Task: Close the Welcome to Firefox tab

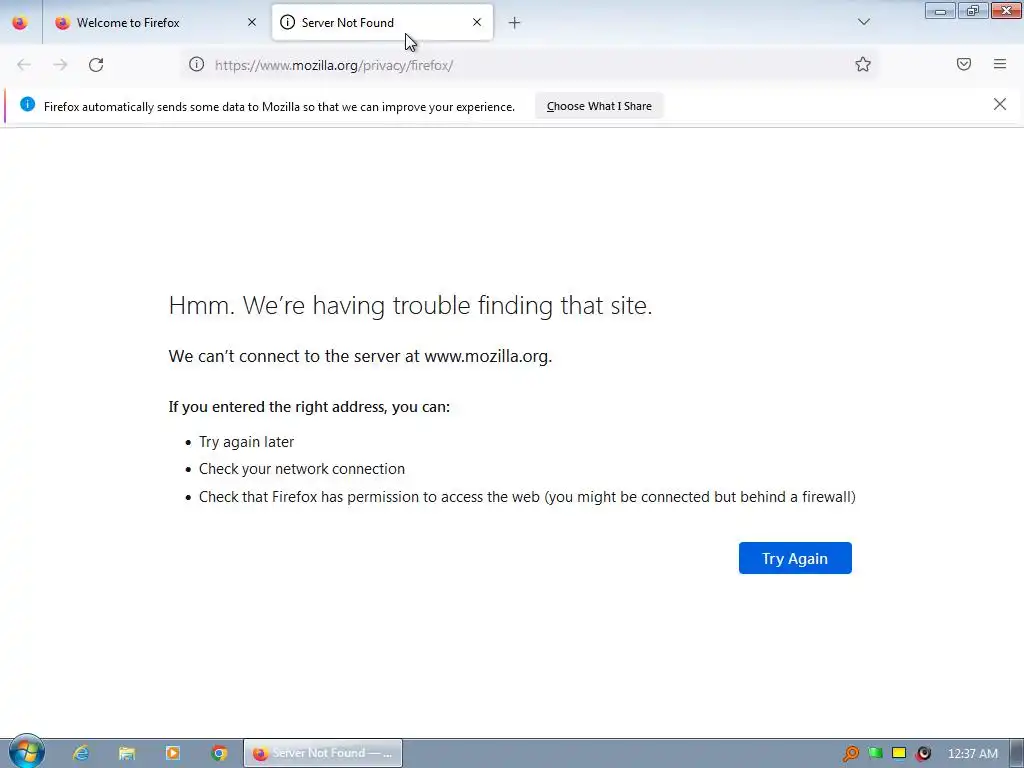Action: (x=251, y=22)
